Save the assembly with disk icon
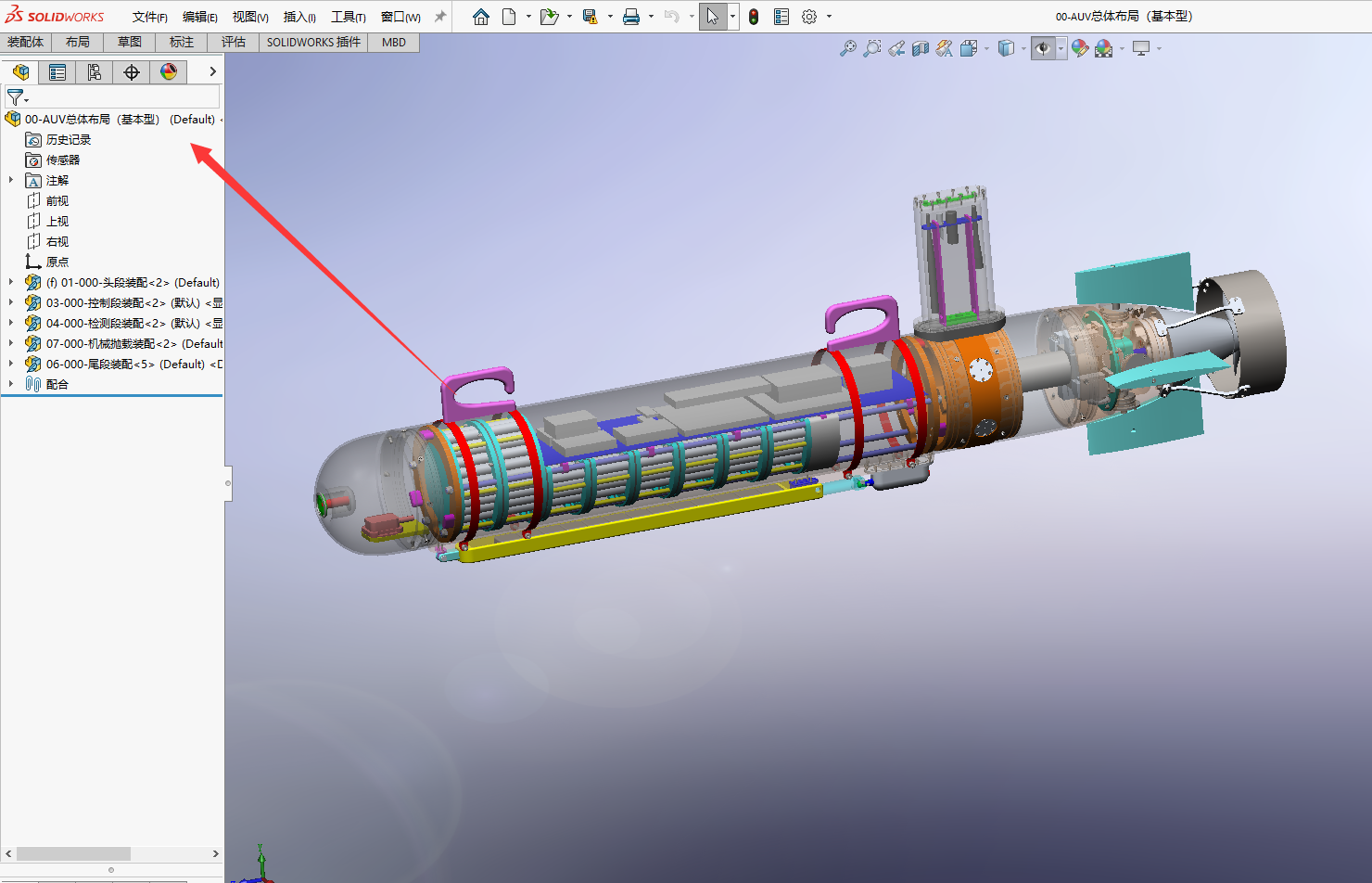1372x883 pixels. point(590,17)
